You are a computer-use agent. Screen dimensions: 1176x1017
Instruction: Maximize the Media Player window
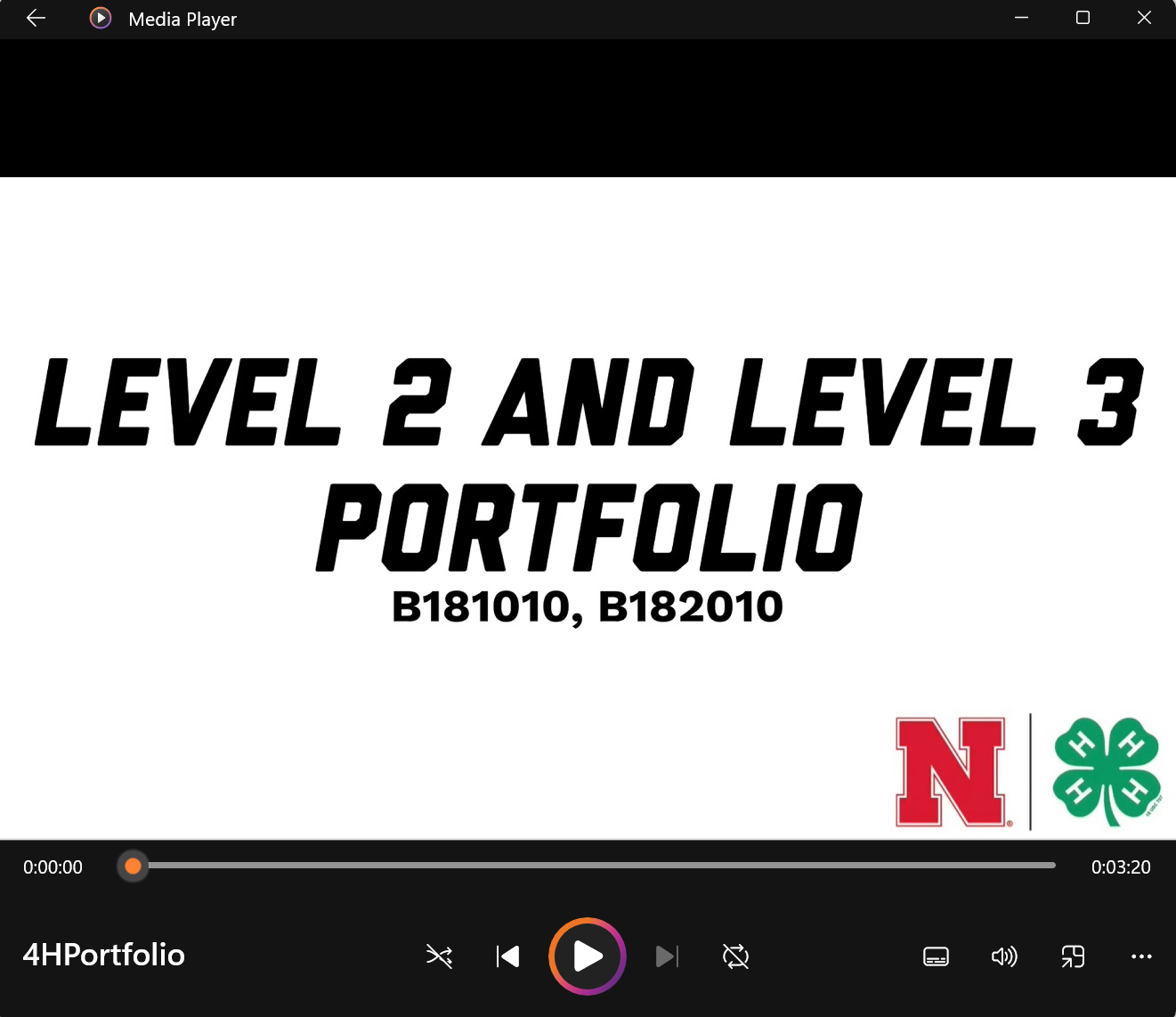point(1083,18)
